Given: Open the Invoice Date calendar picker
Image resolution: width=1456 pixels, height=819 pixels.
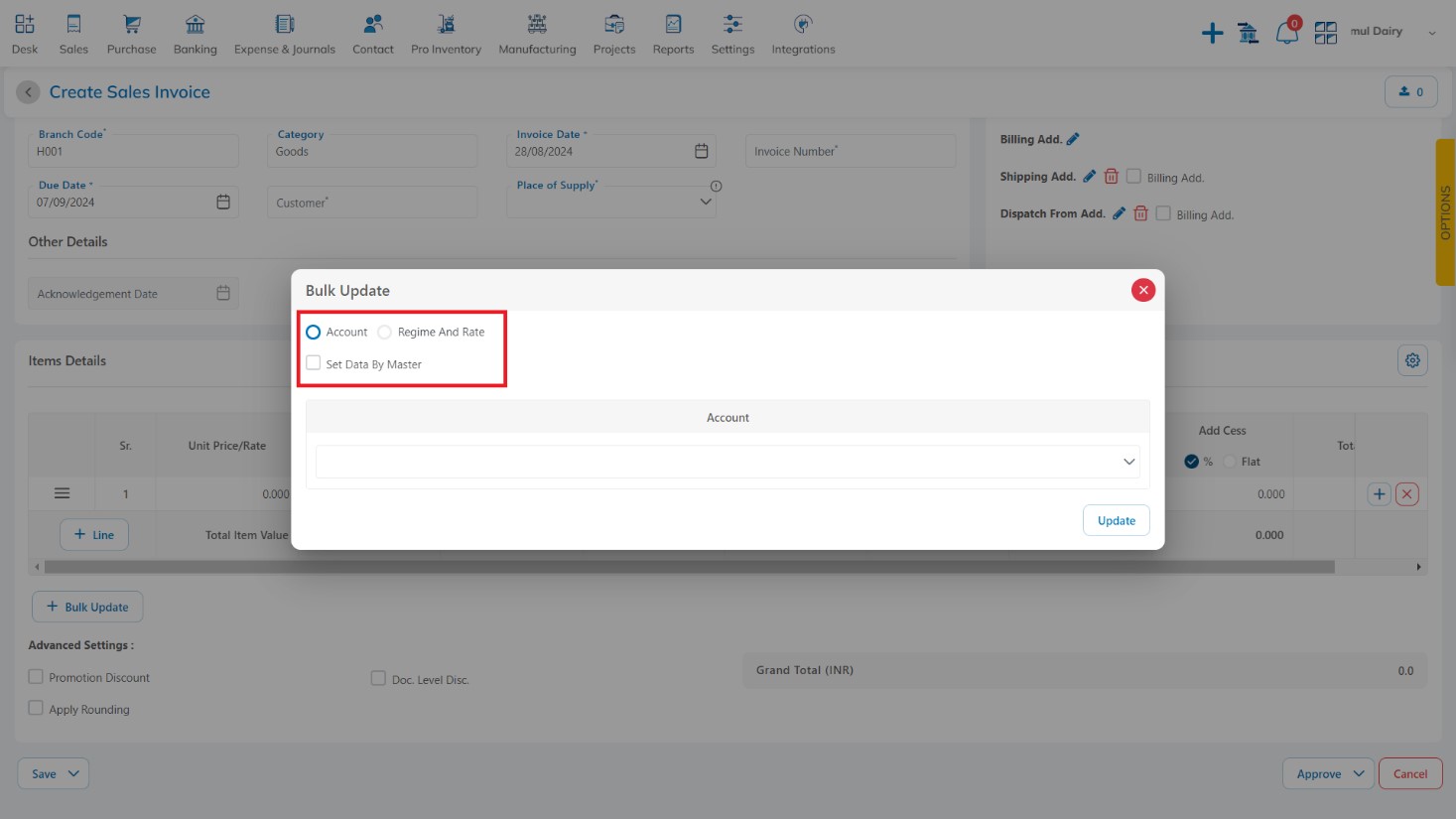Looking at the screenshot, I should point(701,151).
